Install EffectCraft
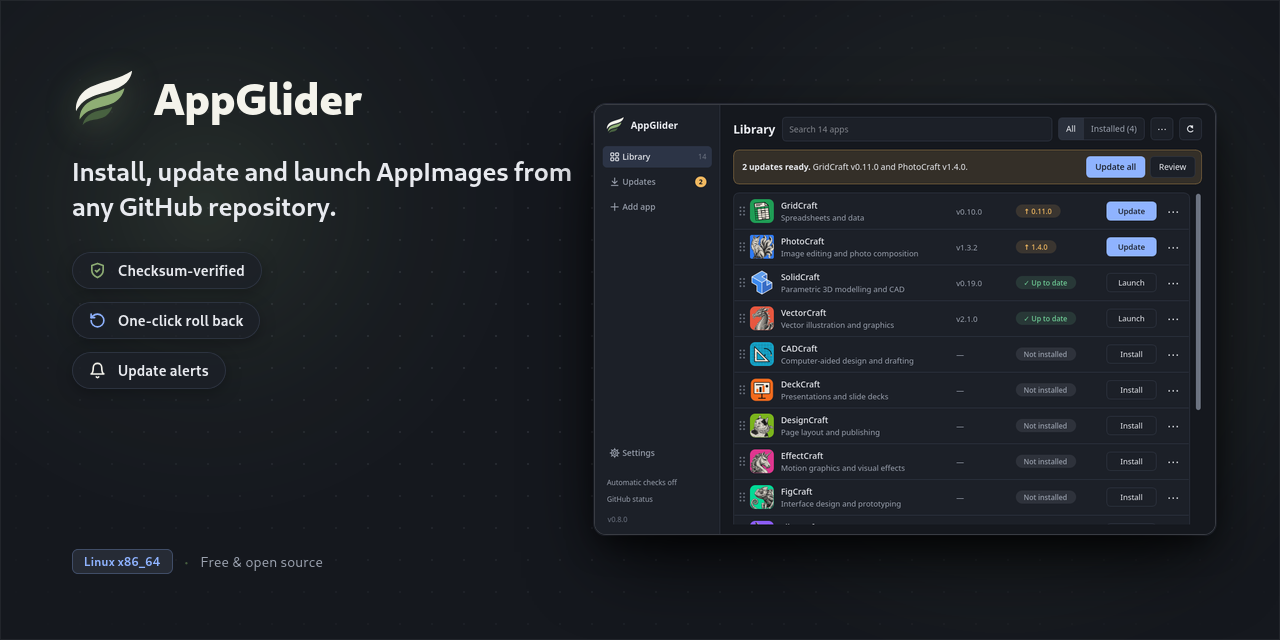Image resolution: width=1280 pixels, height=640 pixels. click(1131, 461)
